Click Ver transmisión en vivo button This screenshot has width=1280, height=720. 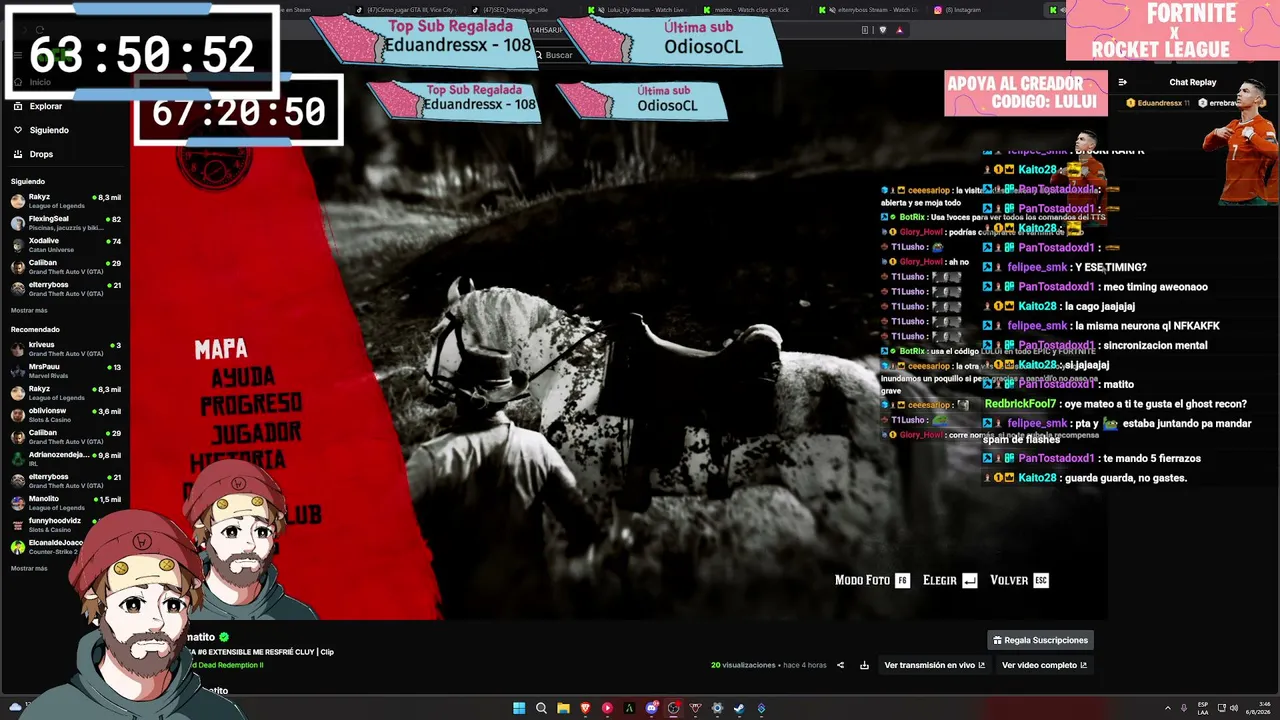click(934, 665)
